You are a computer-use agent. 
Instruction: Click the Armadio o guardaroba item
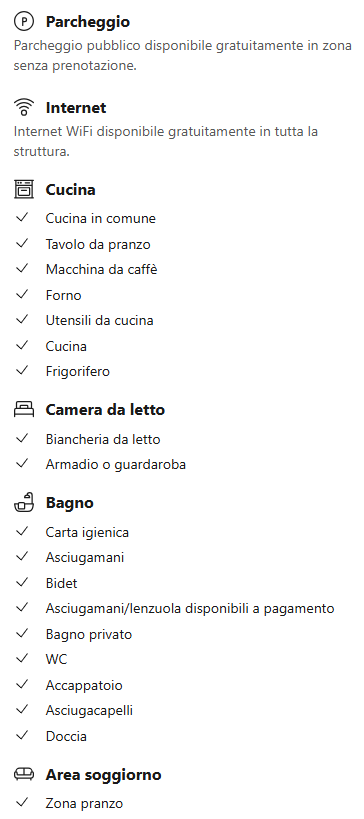click(116, 464)
